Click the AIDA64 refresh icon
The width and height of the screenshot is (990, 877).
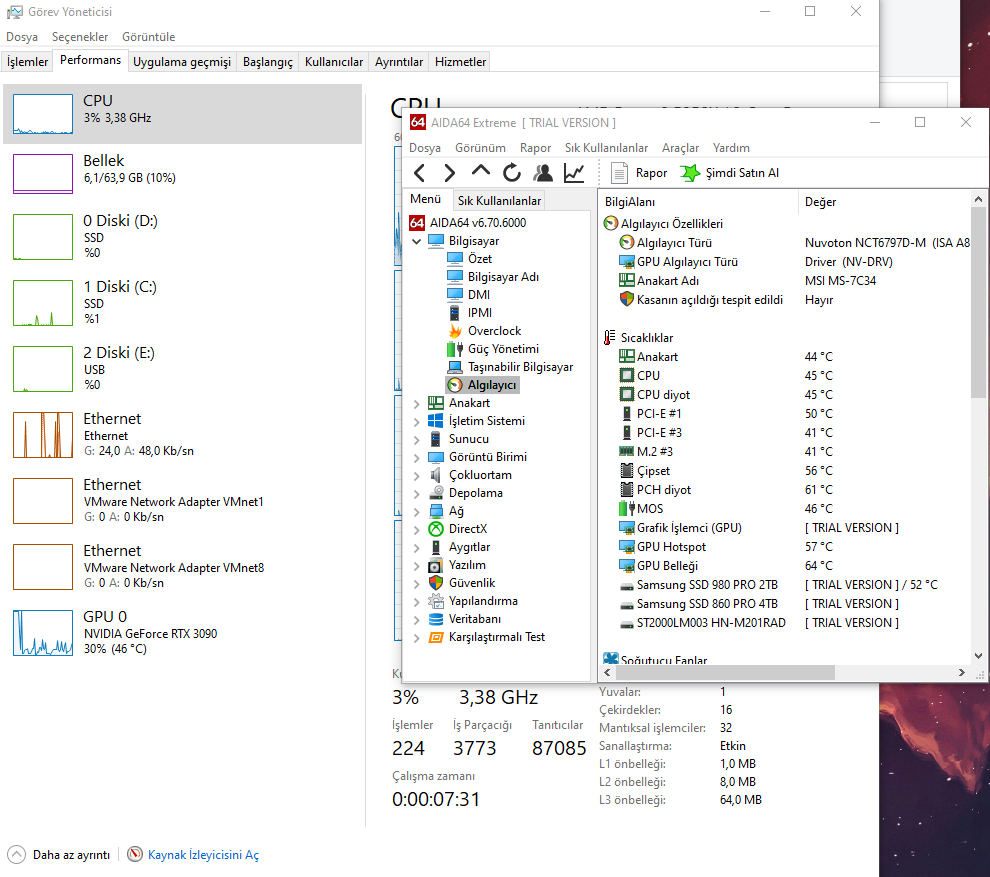pyautogui.click(x=512, y=173)
